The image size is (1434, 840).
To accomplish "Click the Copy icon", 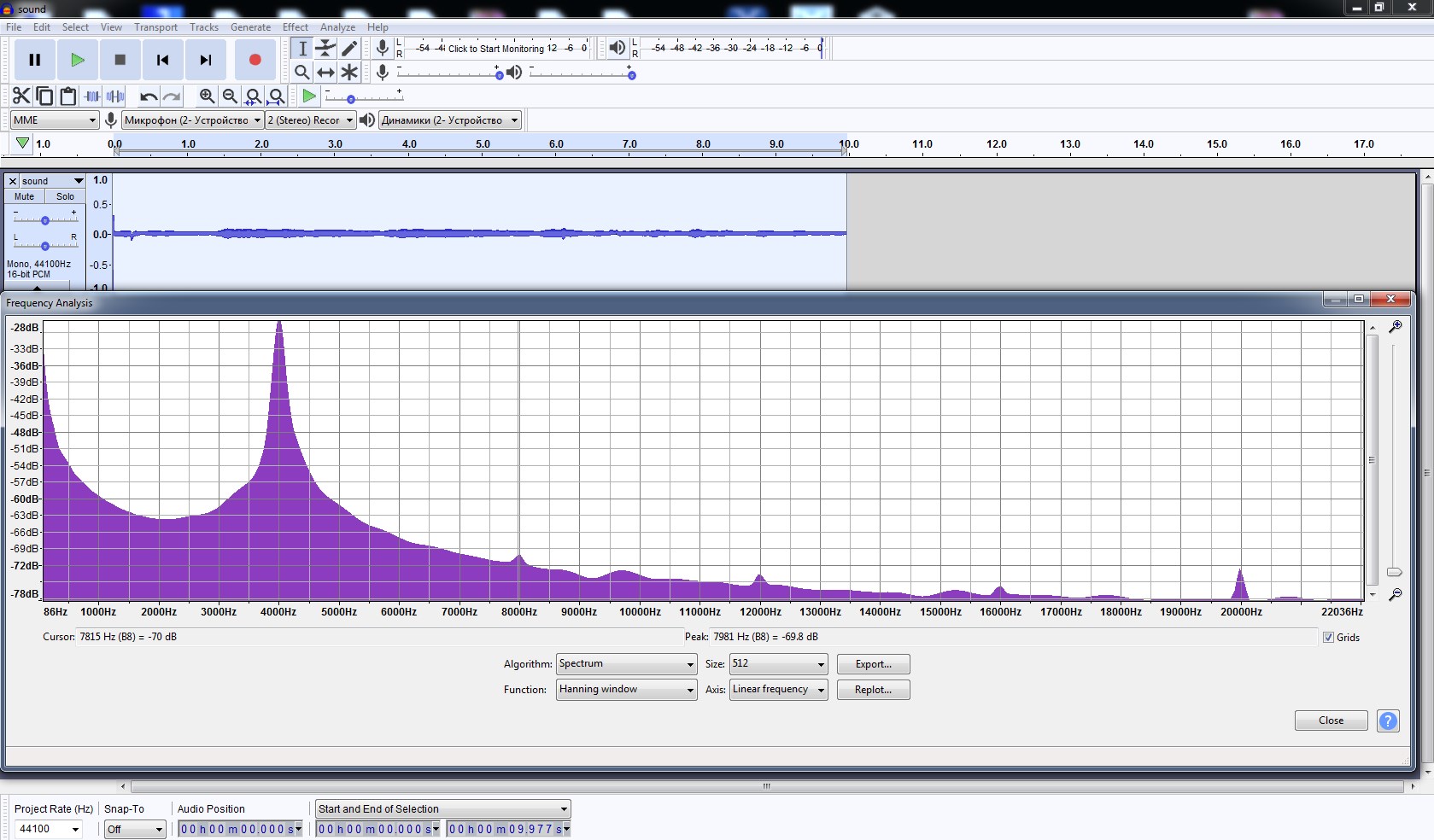I will click(x=44, y=96).
